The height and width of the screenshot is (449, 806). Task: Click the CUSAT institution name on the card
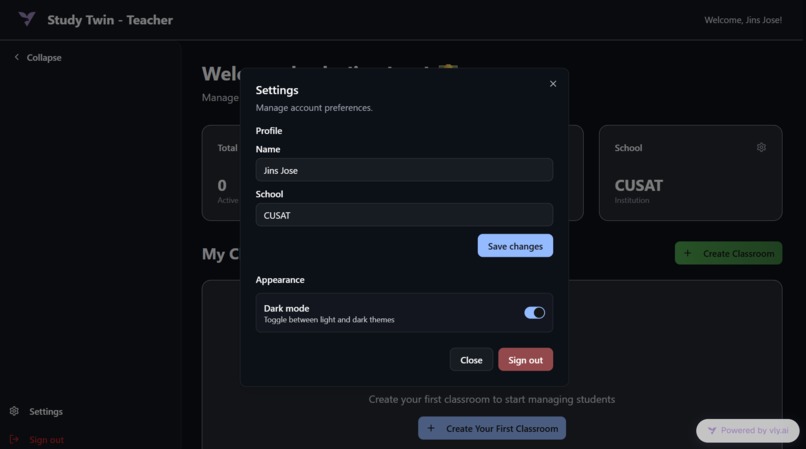click(x=638, y=185)
